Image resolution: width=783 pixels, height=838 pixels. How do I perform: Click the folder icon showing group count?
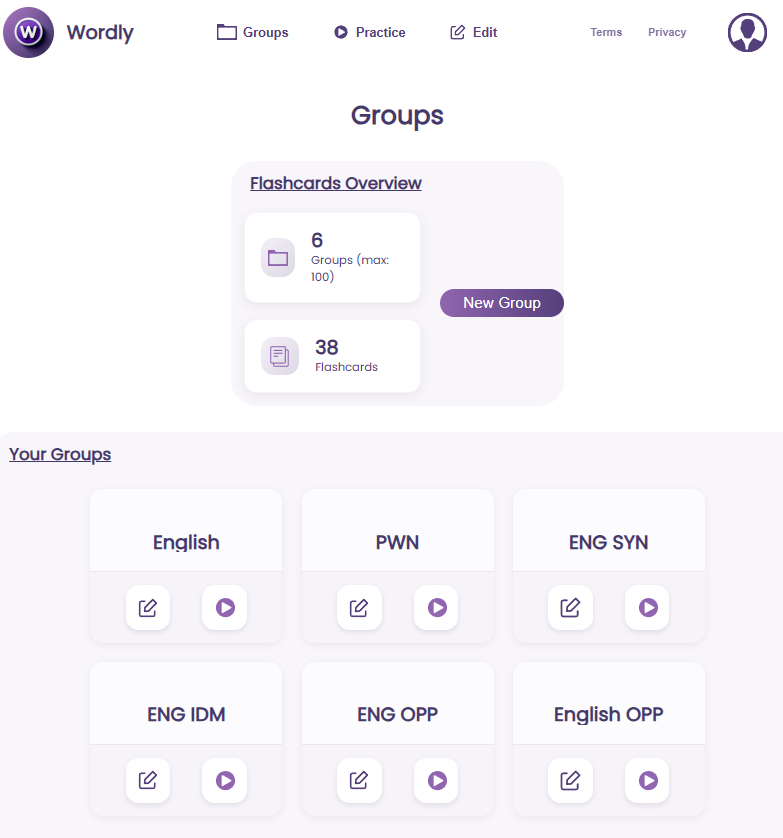coord(278,257)
